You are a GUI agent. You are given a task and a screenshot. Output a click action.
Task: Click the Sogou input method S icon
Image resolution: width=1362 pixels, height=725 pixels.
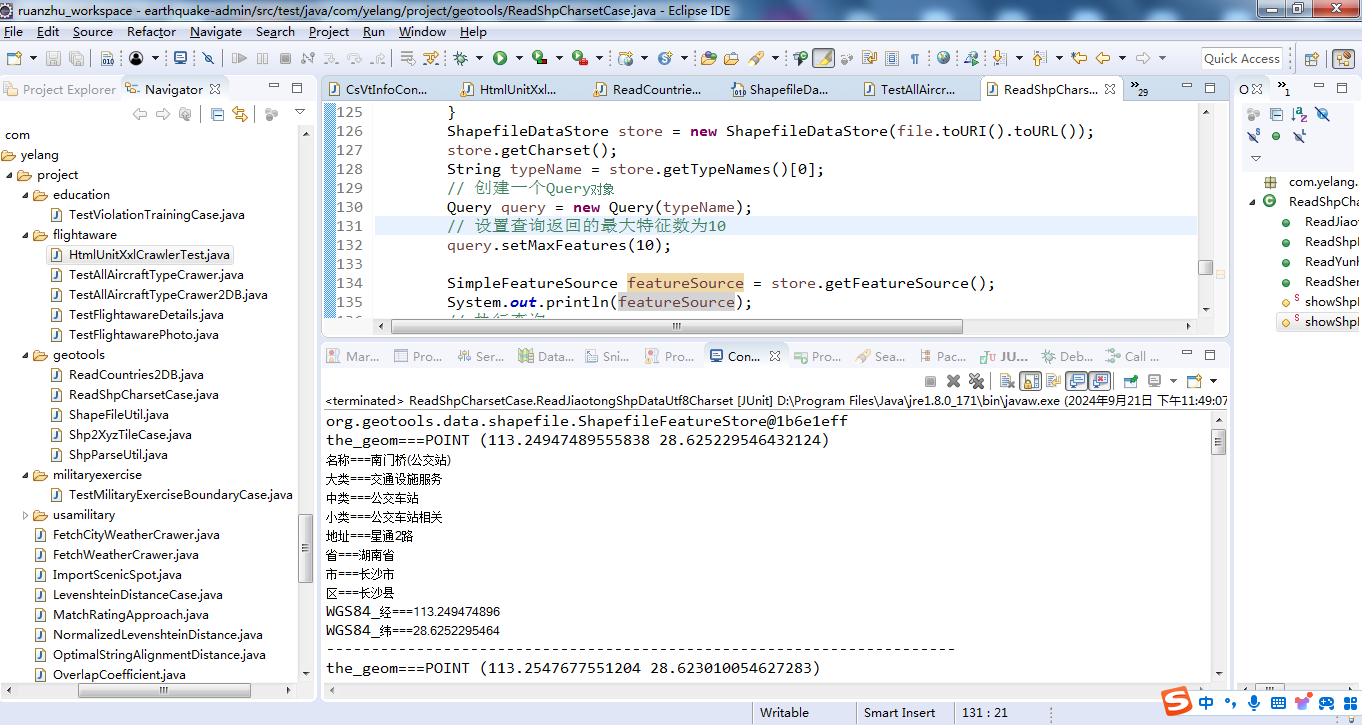tap(1176, 701)
